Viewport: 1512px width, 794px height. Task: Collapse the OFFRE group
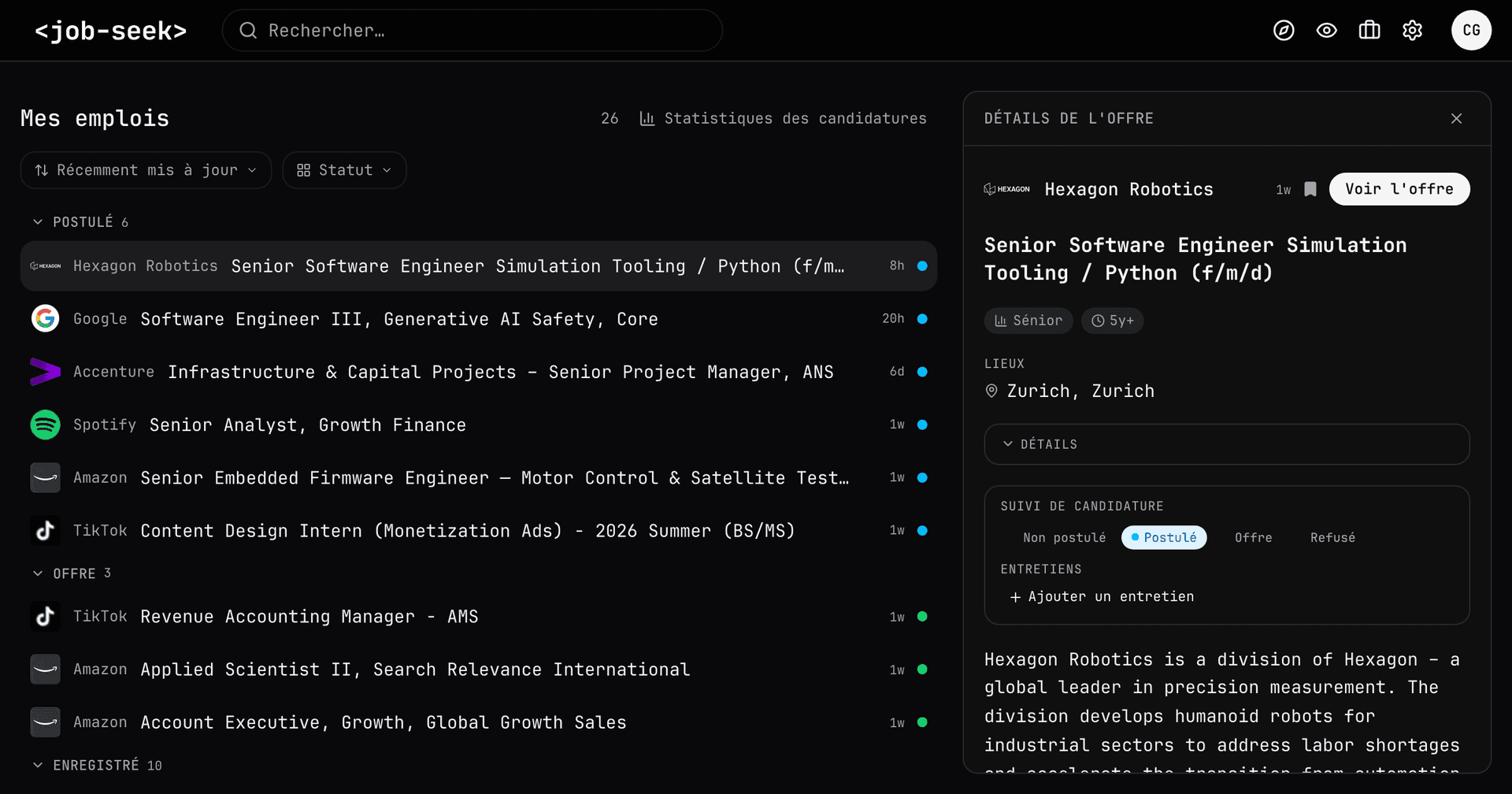point(72,573)
